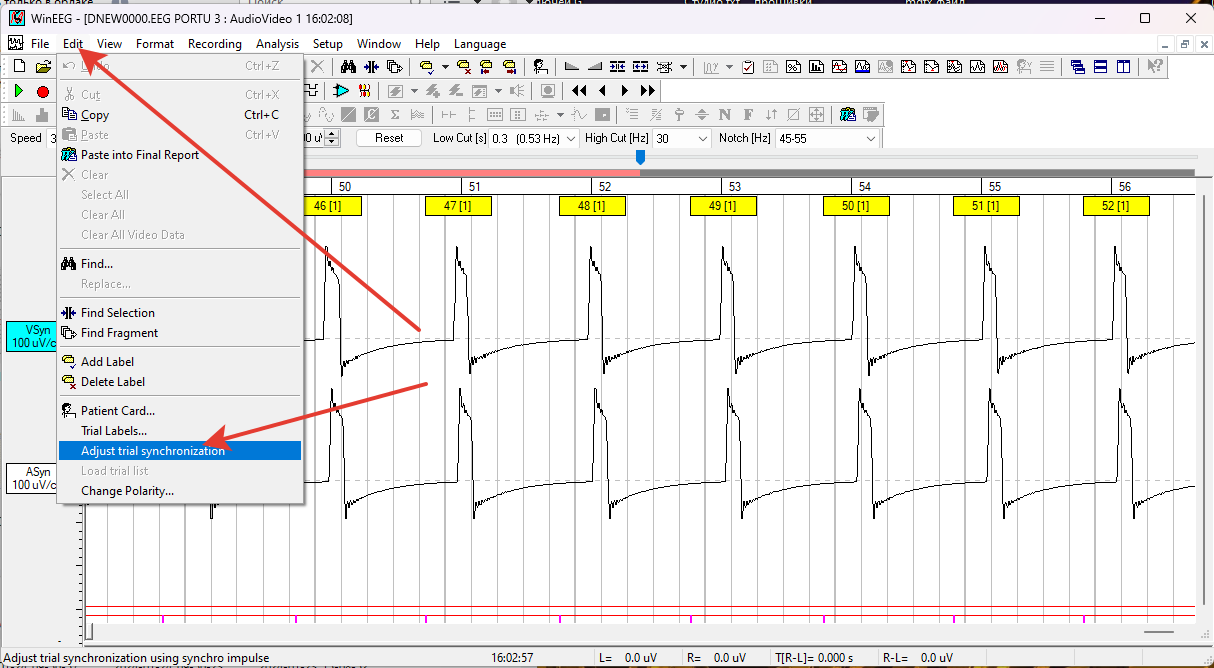Fast forward with the double right arrow
The height and width of the screenshot is (668, 1214).
point(648,91)
